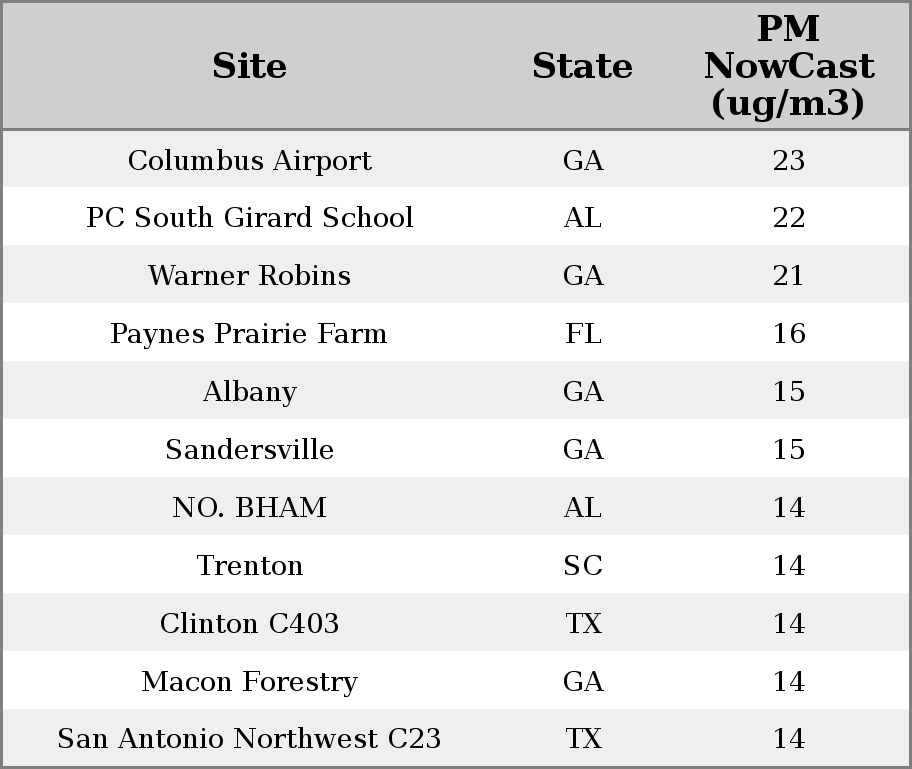Click the State column header
This screenshot has width=912, height=769.
pos(582,66)
